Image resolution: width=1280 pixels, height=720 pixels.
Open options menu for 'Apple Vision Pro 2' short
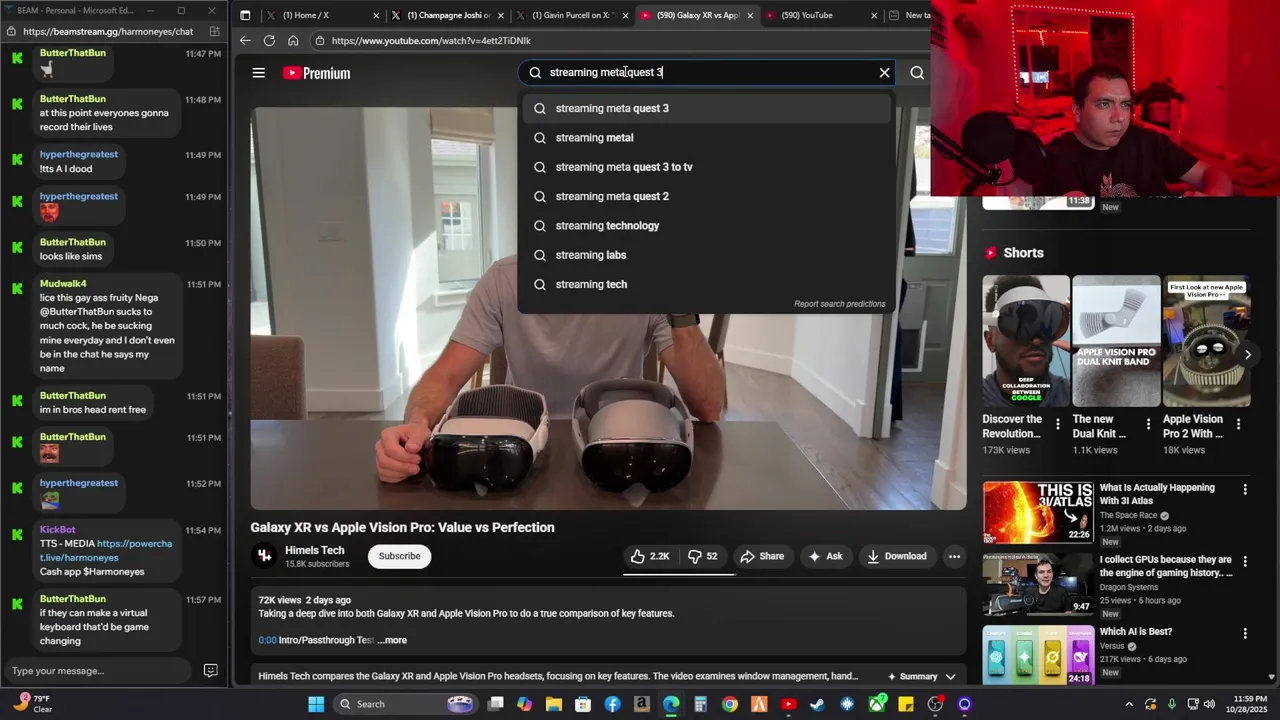tap(1238, 424)
